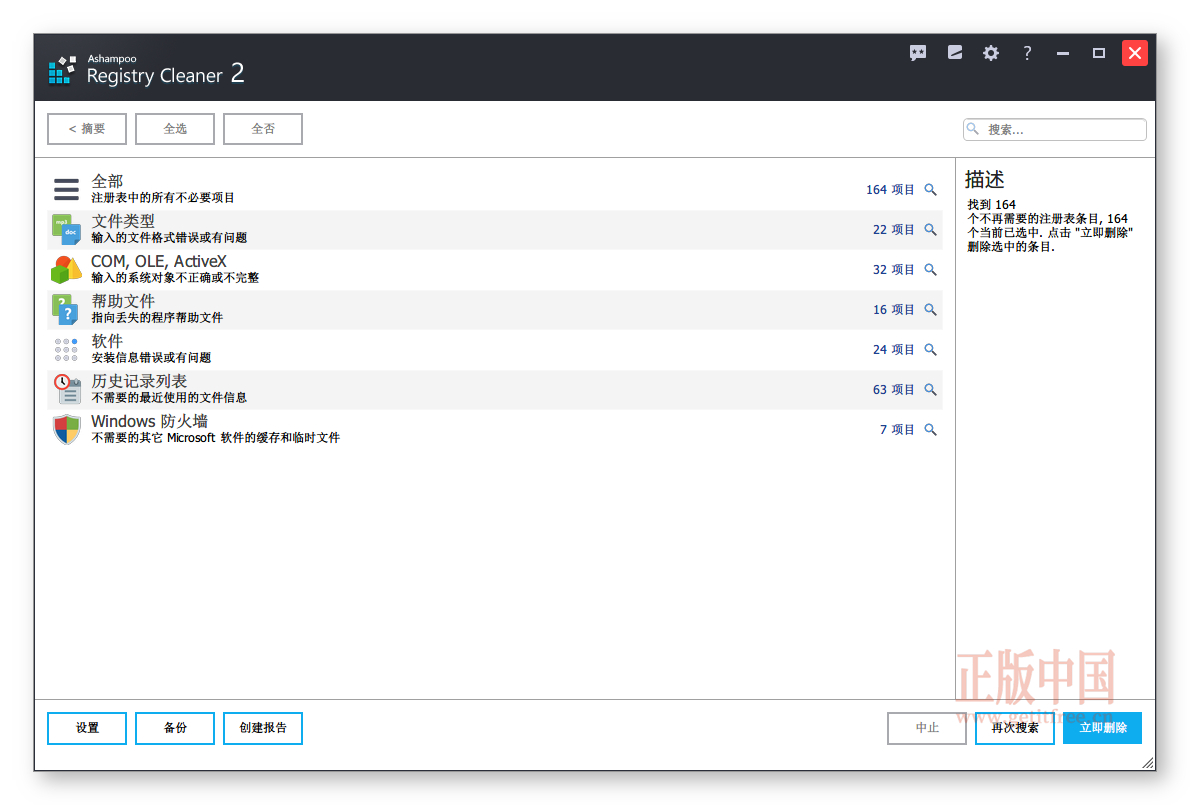Click 再次搜索 to search again

tap(1015, 728)
